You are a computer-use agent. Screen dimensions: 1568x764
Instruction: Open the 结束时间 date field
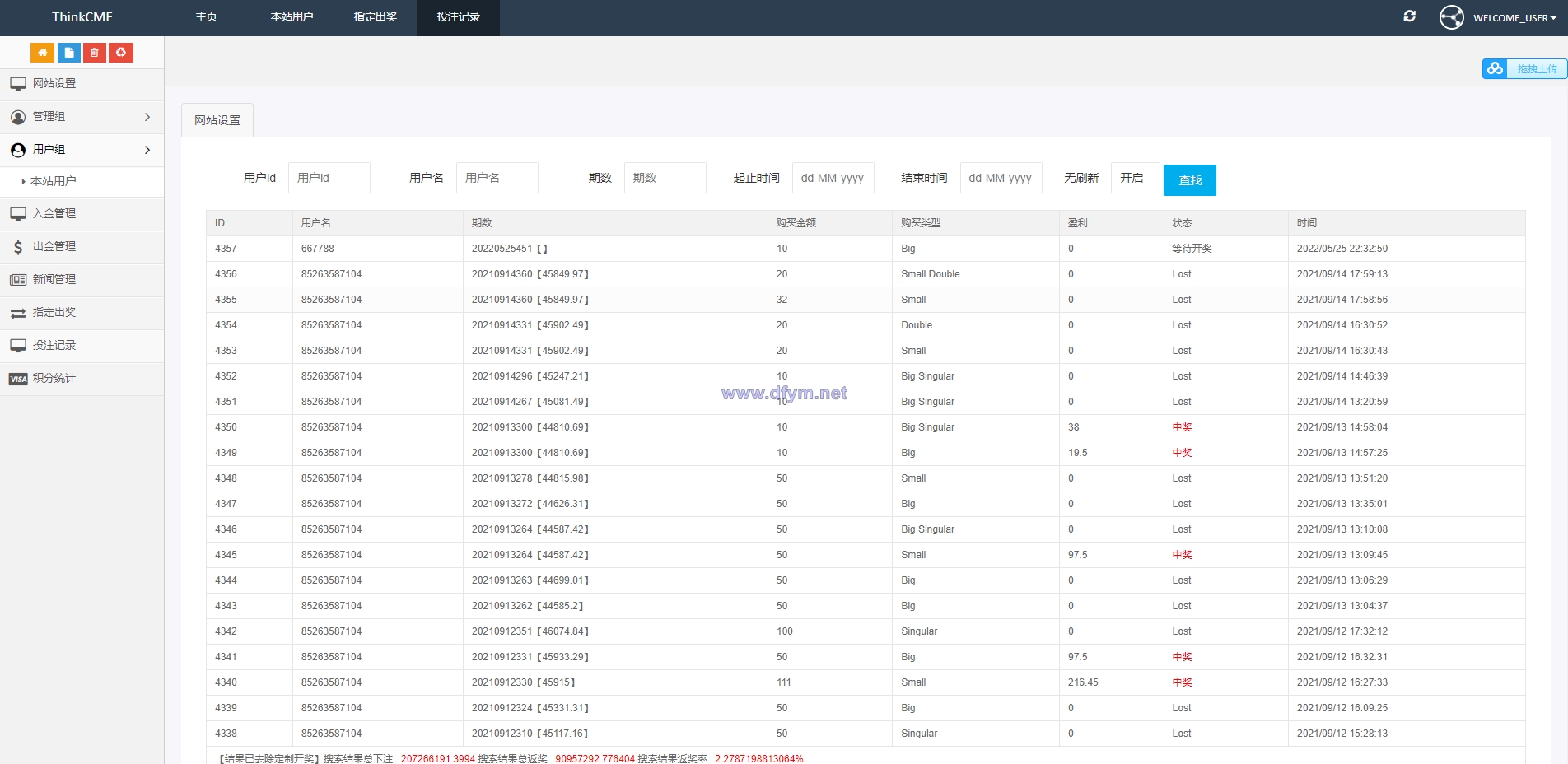(x=1001, y=178)
